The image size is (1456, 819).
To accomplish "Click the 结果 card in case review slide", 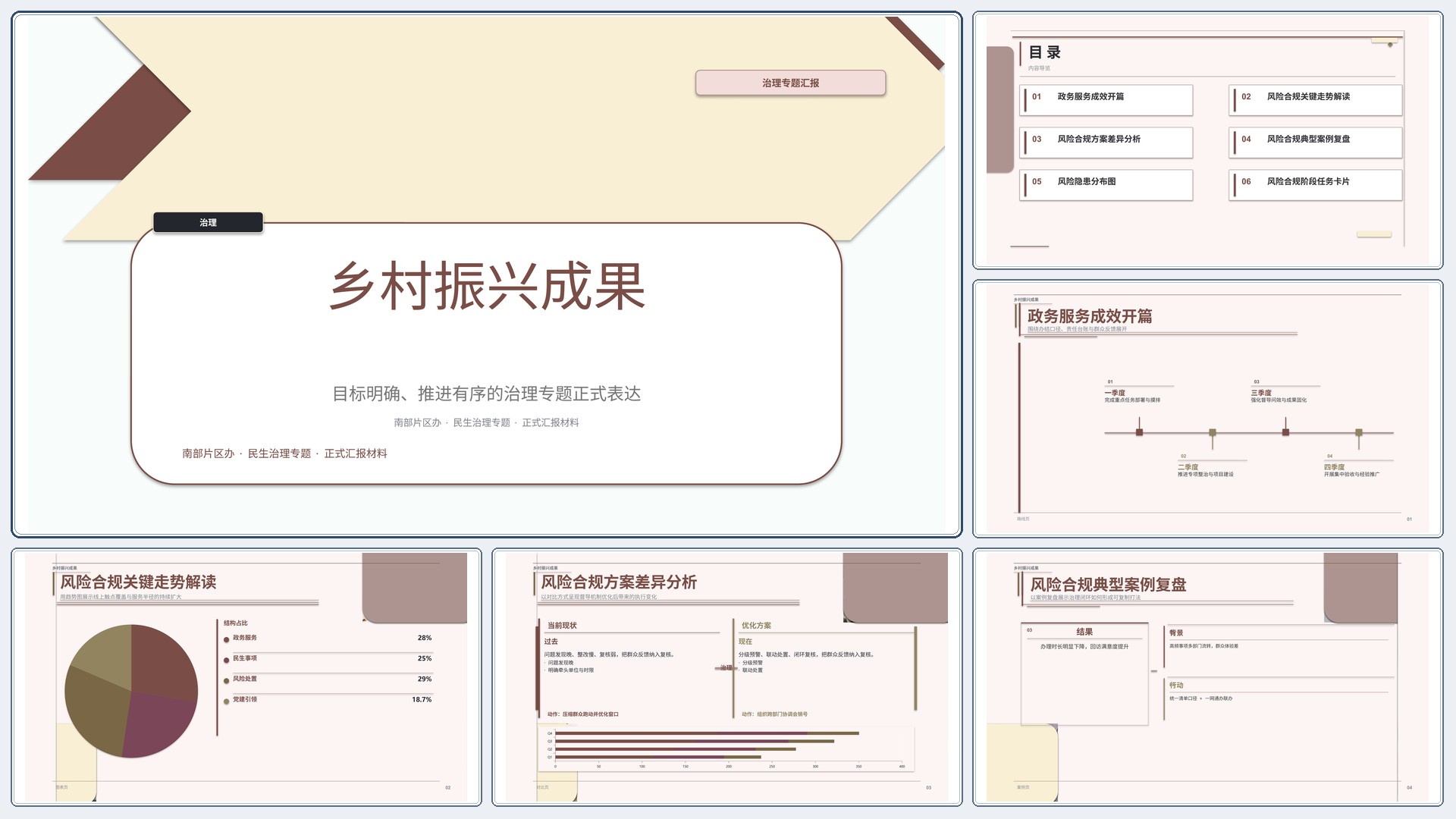I will [x=1084, y=673].
